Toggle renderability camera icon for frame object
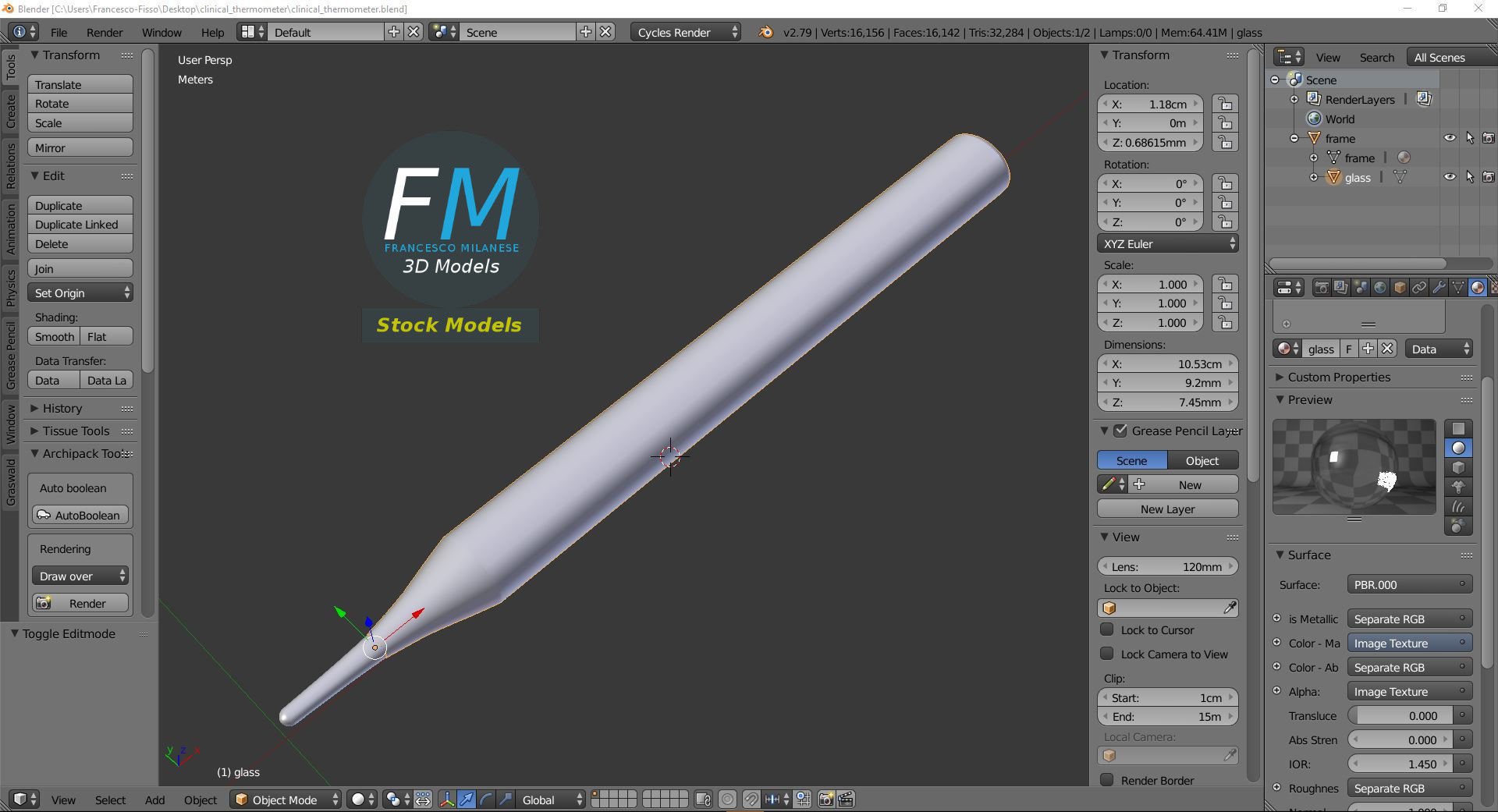 click(1489, 138)
